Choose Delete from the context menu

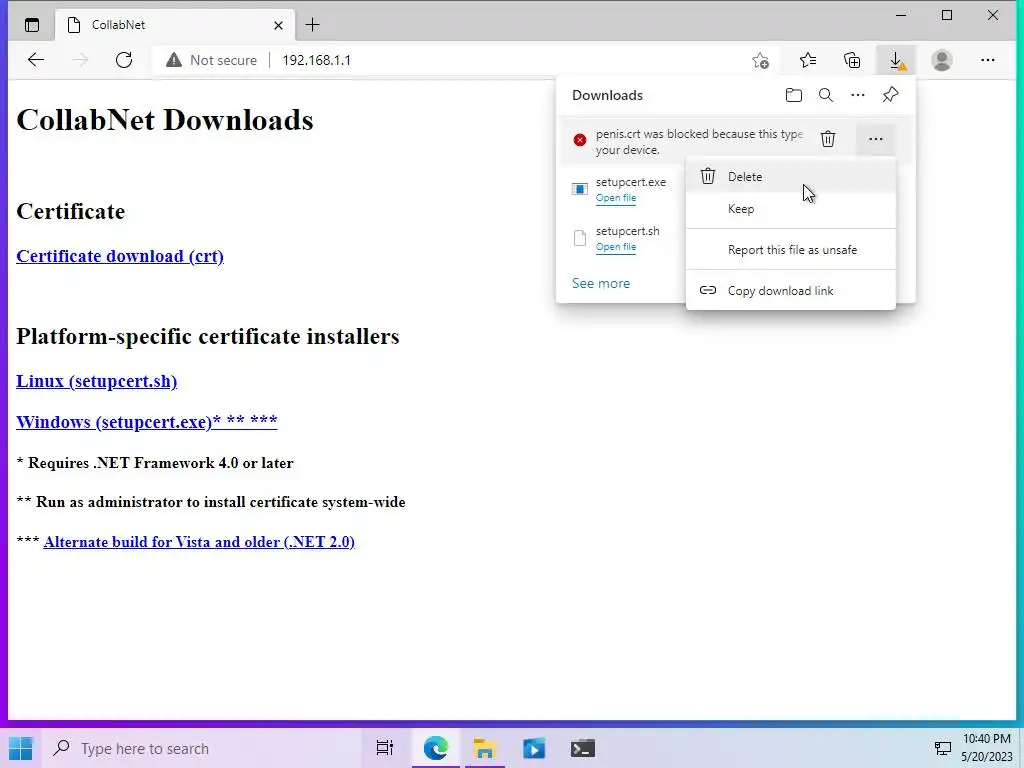(x=791, y=176)
